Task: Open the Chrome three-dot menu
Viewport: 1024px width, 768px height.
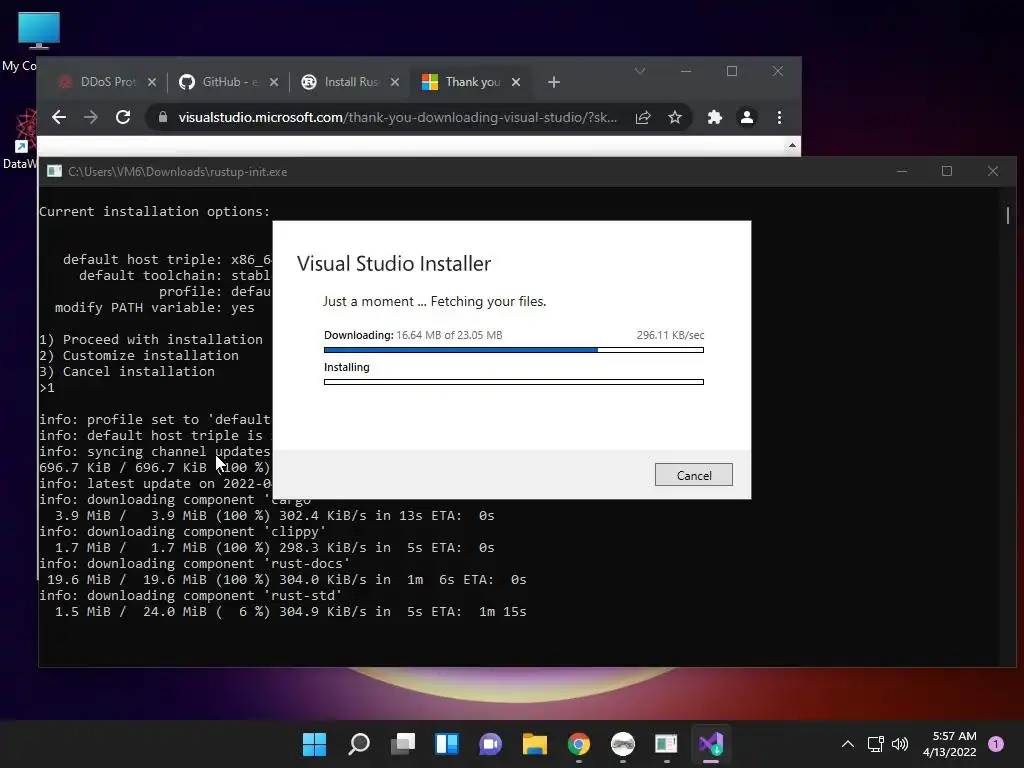Action: [x=779, y=117]
